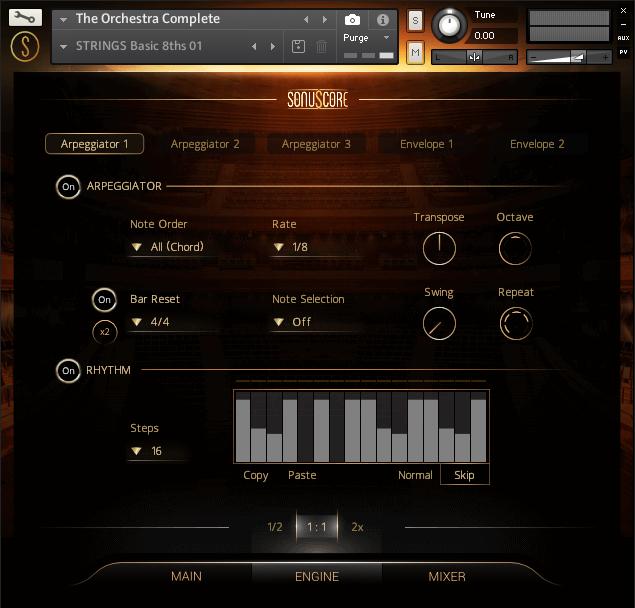635x608 pixels.
Task: Open the MIXER page tab
Action: click(447, 576)
